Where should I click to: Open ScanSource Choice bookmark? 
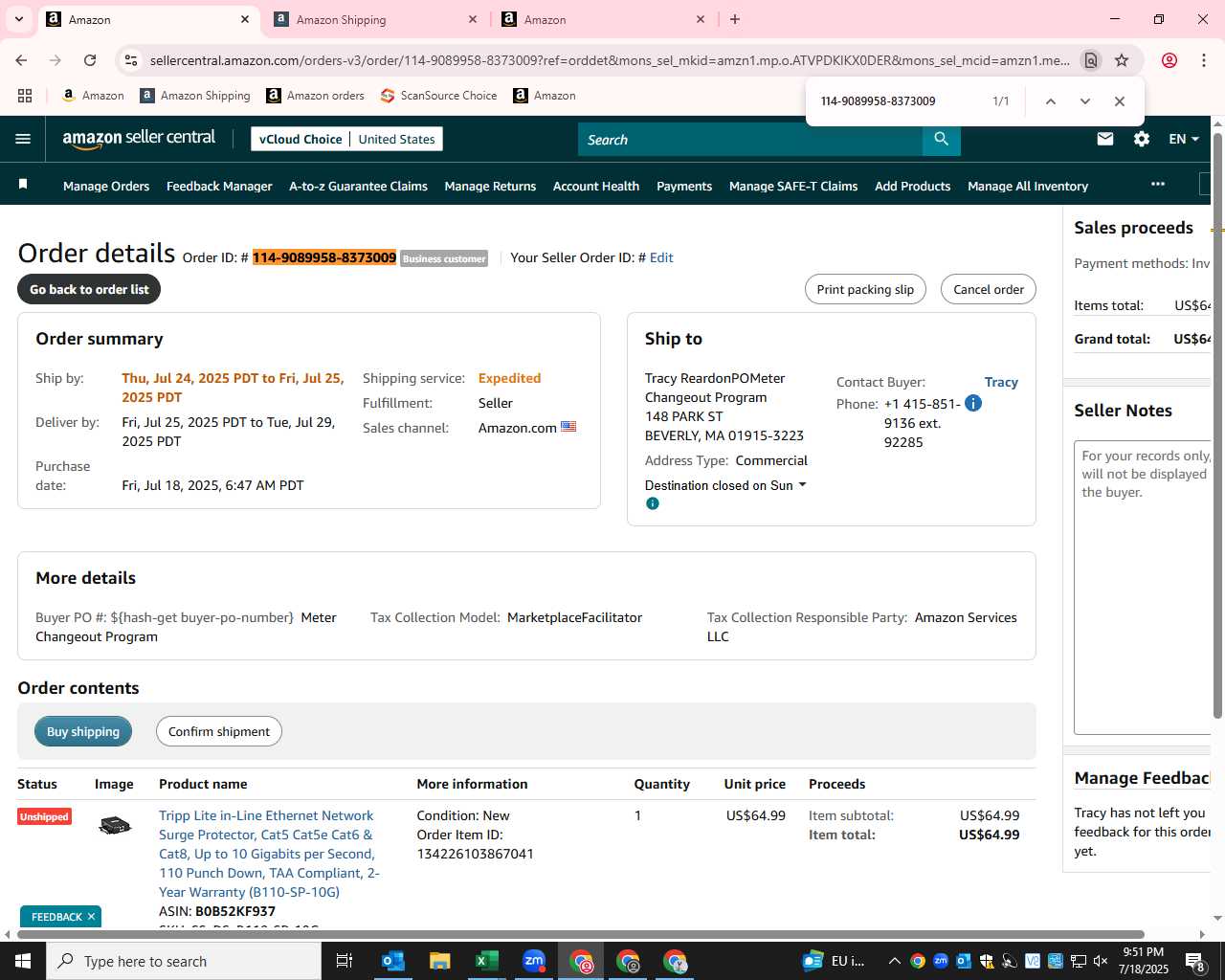point(438,96)
